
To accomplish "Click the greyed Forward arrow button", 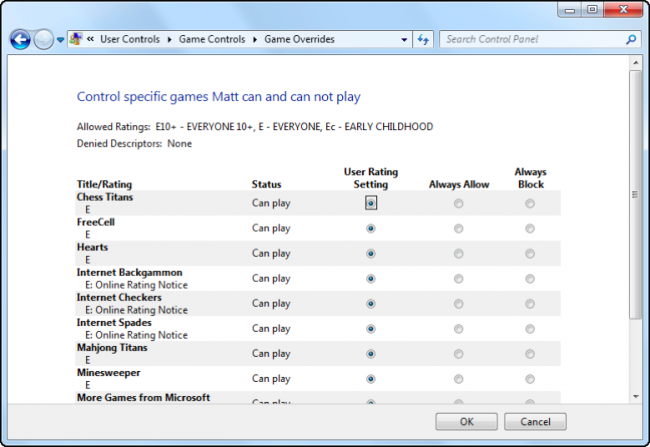I will [44, 40].
